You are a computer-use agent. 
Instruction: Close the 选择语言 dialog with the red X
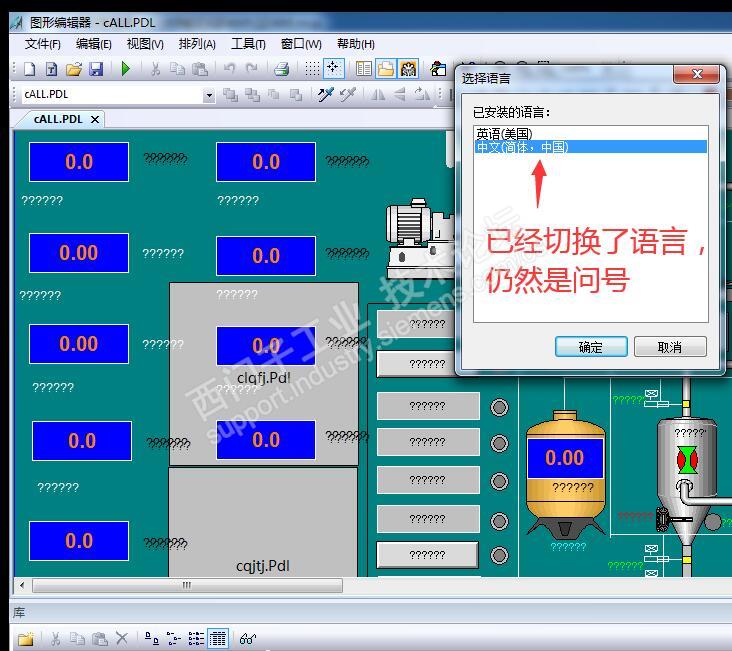coord(697,74)
